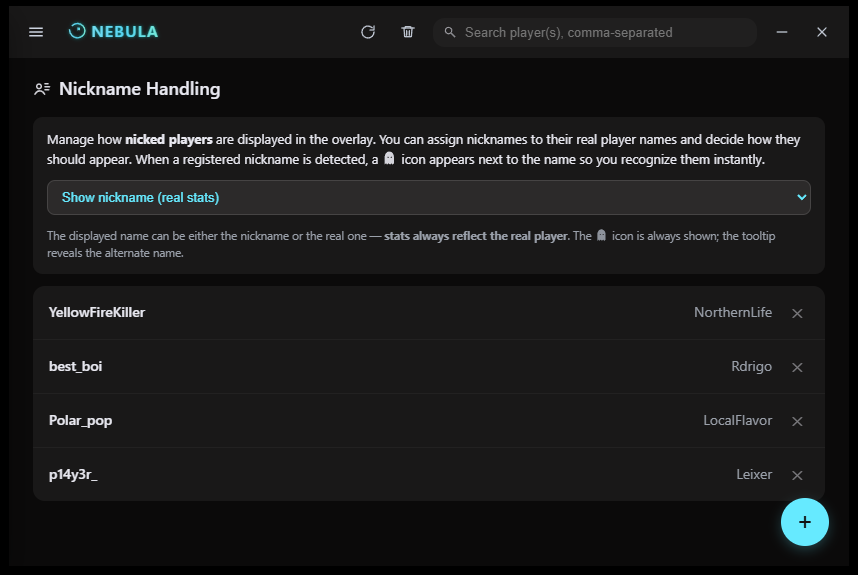858x575 pixels.
Task: Delete the best_boi nickname mapping
Action: coord(797,367)
